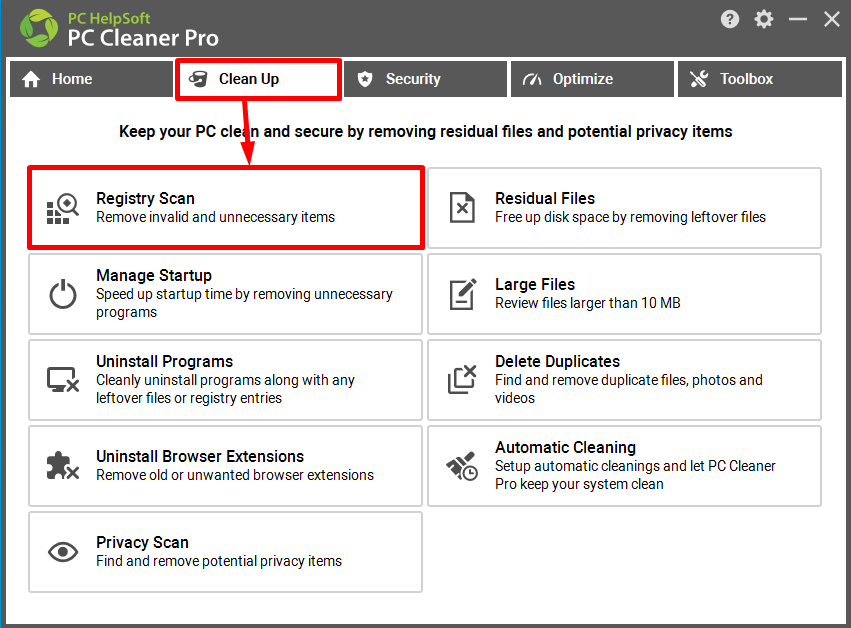
Task: Click the Privacy Scan eye icon
Action: (x=63, y=552)
